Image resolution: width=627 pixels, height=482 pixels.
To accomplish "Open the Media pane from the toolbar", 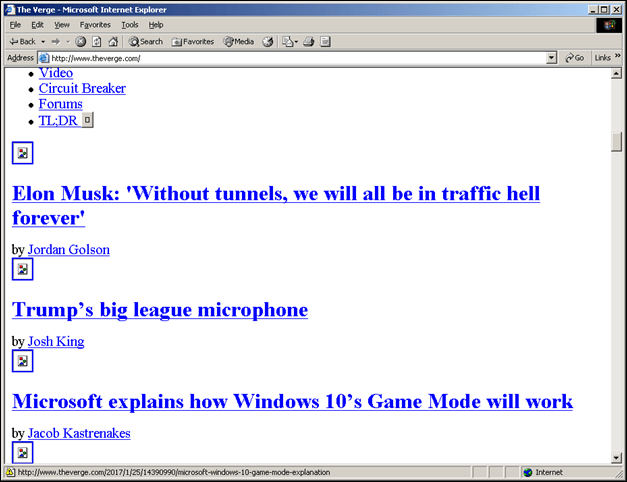I will pyautogui.click(x=239, y=42).
